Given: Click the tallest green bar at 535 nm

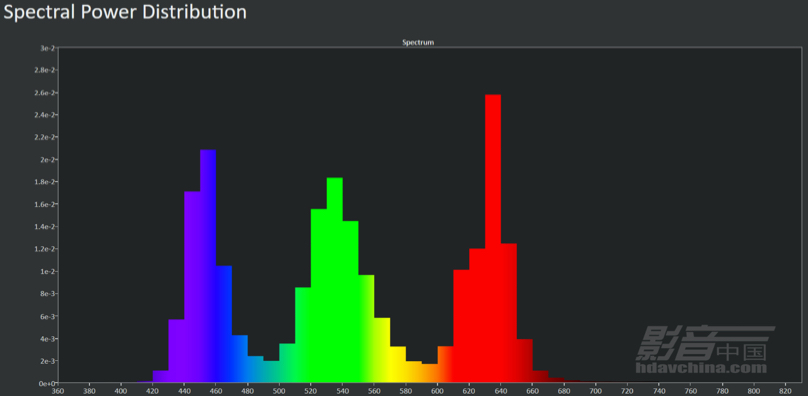Looking at the screenshot, I should pyautogui.click(x=334, y=280).
